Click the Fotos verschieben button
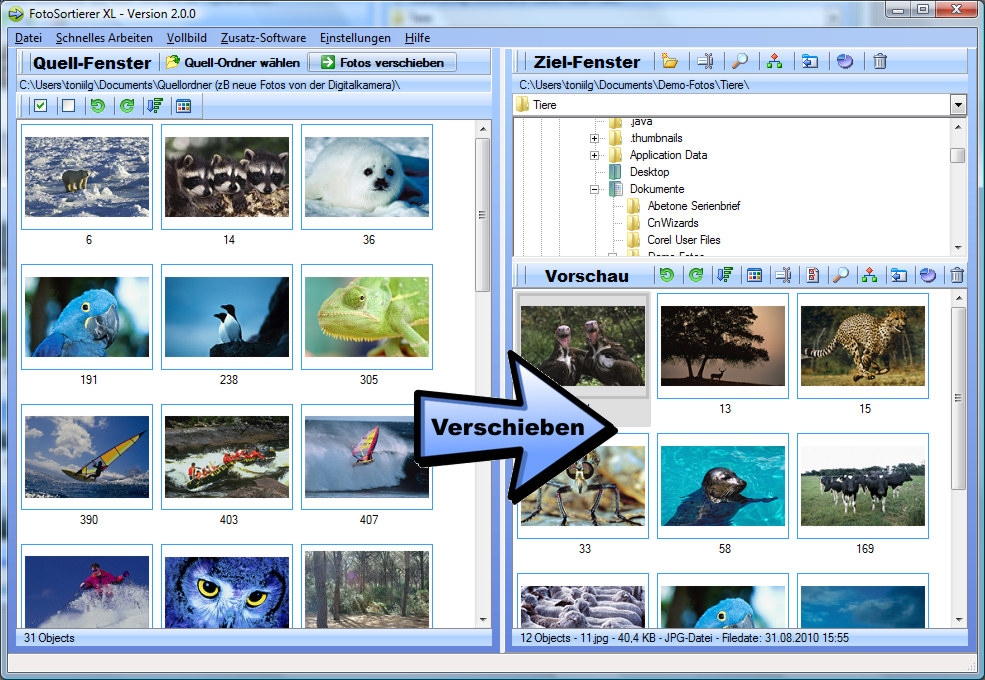The image size is (985, 680). pyautogui.click(x=382, y=62)
